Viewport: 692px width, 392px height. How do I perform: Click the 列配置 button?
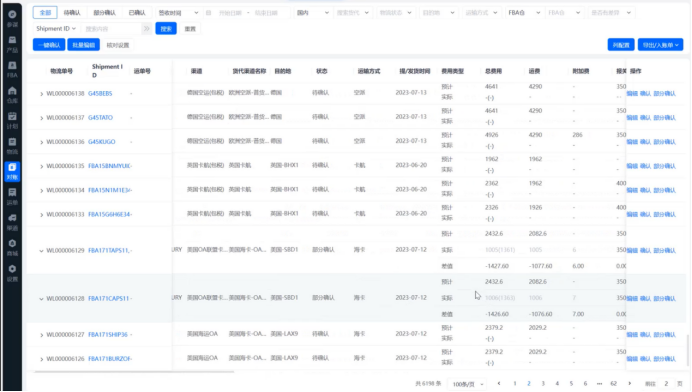(621, 45)
